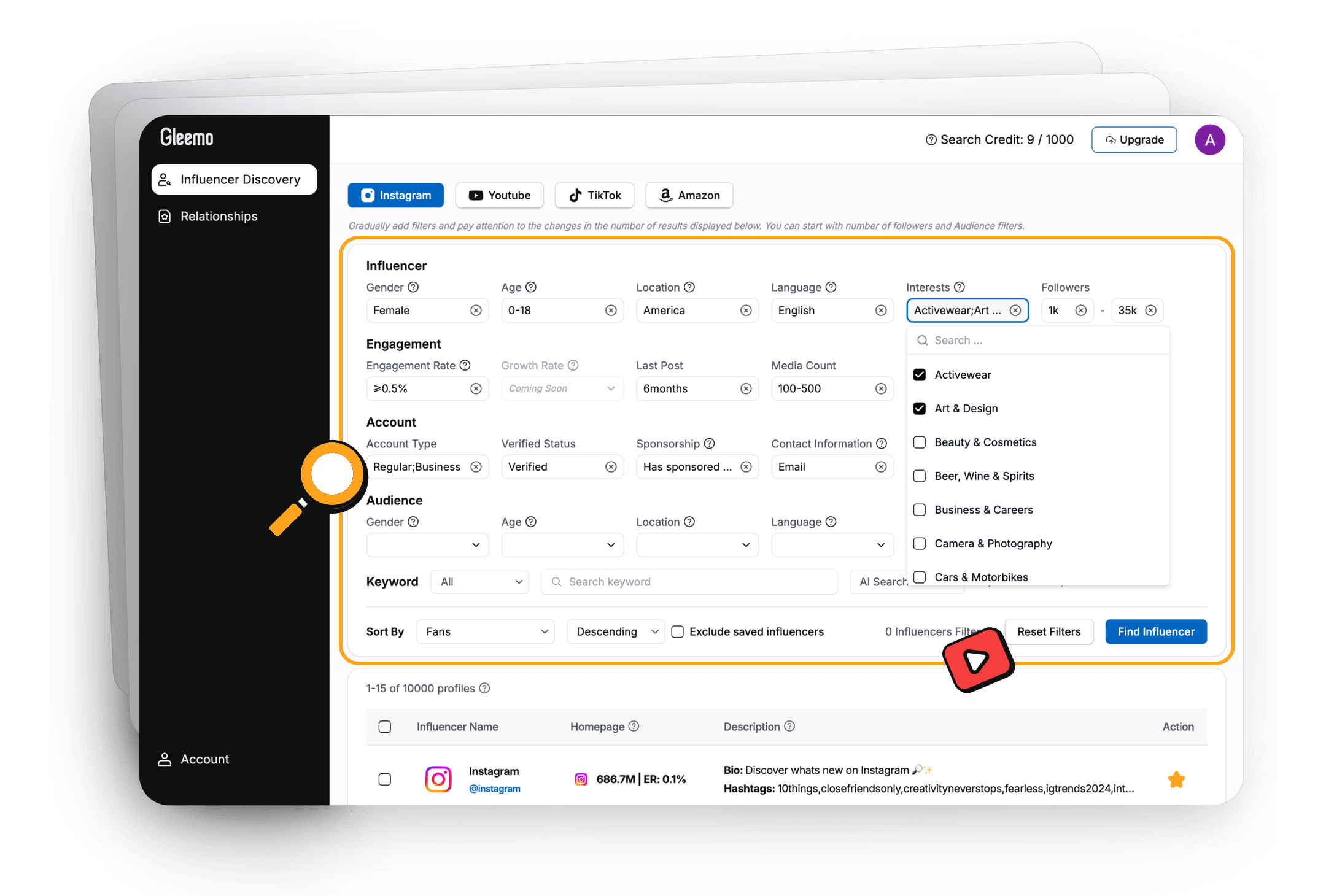The height and width of the screenshot is (896, 1326).
Task: Click the Instagram profile thumbnail
Action: pos(438,779)
